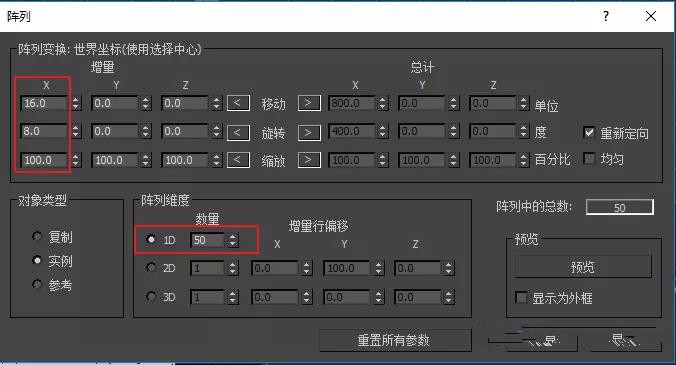Click the right arrow beside 旋转
This screenshot has width=676, height=365.
(x=309, y=132)
